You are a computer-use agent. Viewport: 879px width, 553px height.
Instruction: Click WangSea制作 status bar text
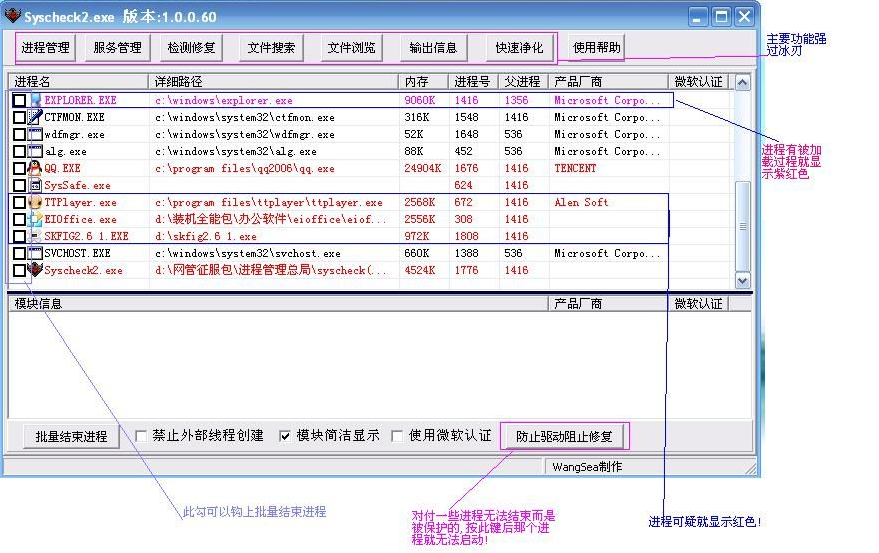coord(587,467)
